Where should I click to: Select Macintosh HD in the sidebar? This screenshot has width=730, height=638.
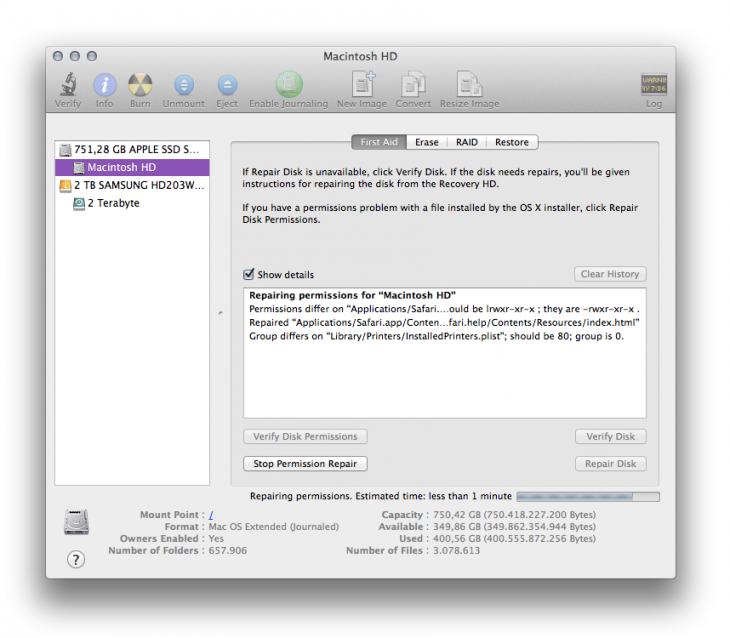[132, 168]
